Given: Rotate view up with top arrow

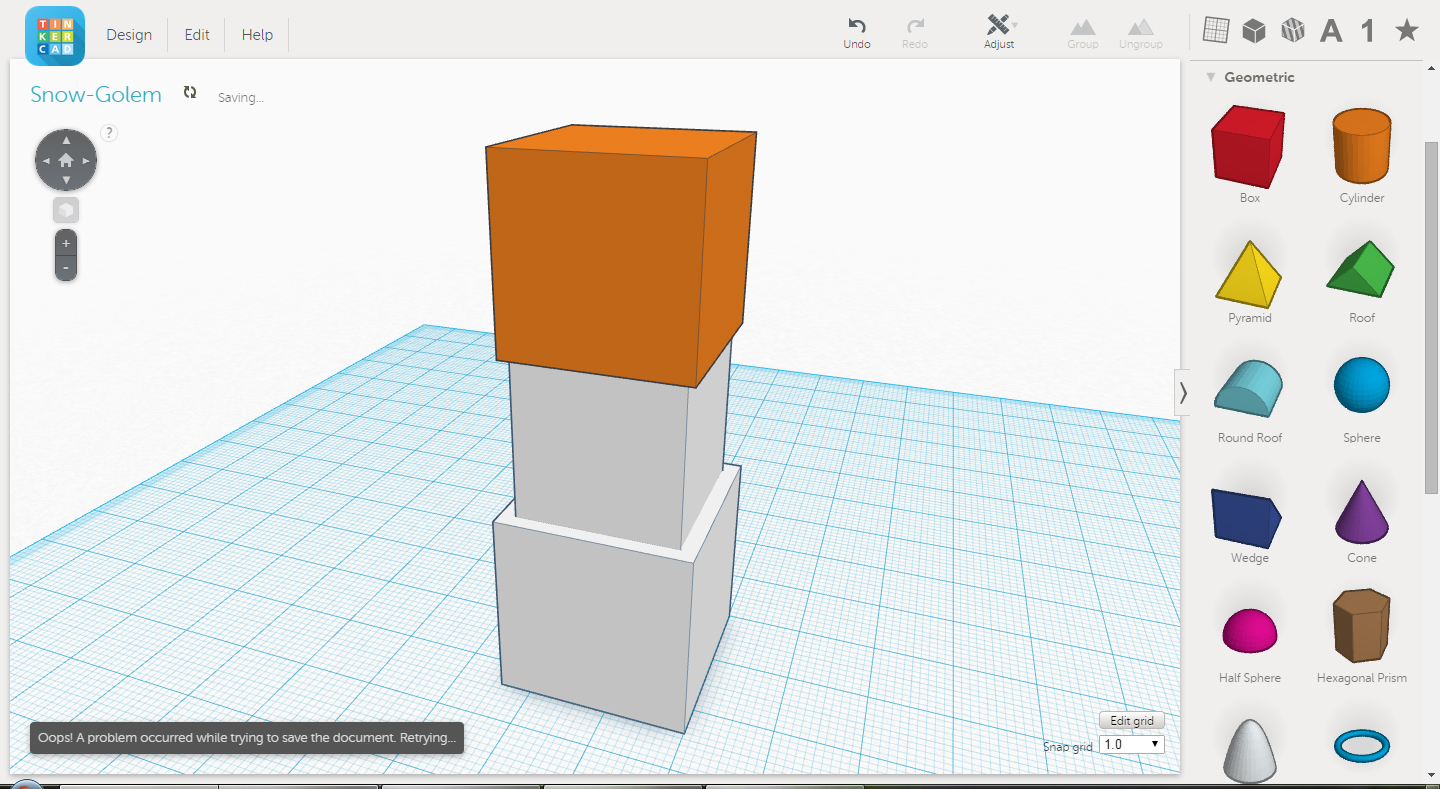Looking at the screenshot, I should tap(66, 140).
